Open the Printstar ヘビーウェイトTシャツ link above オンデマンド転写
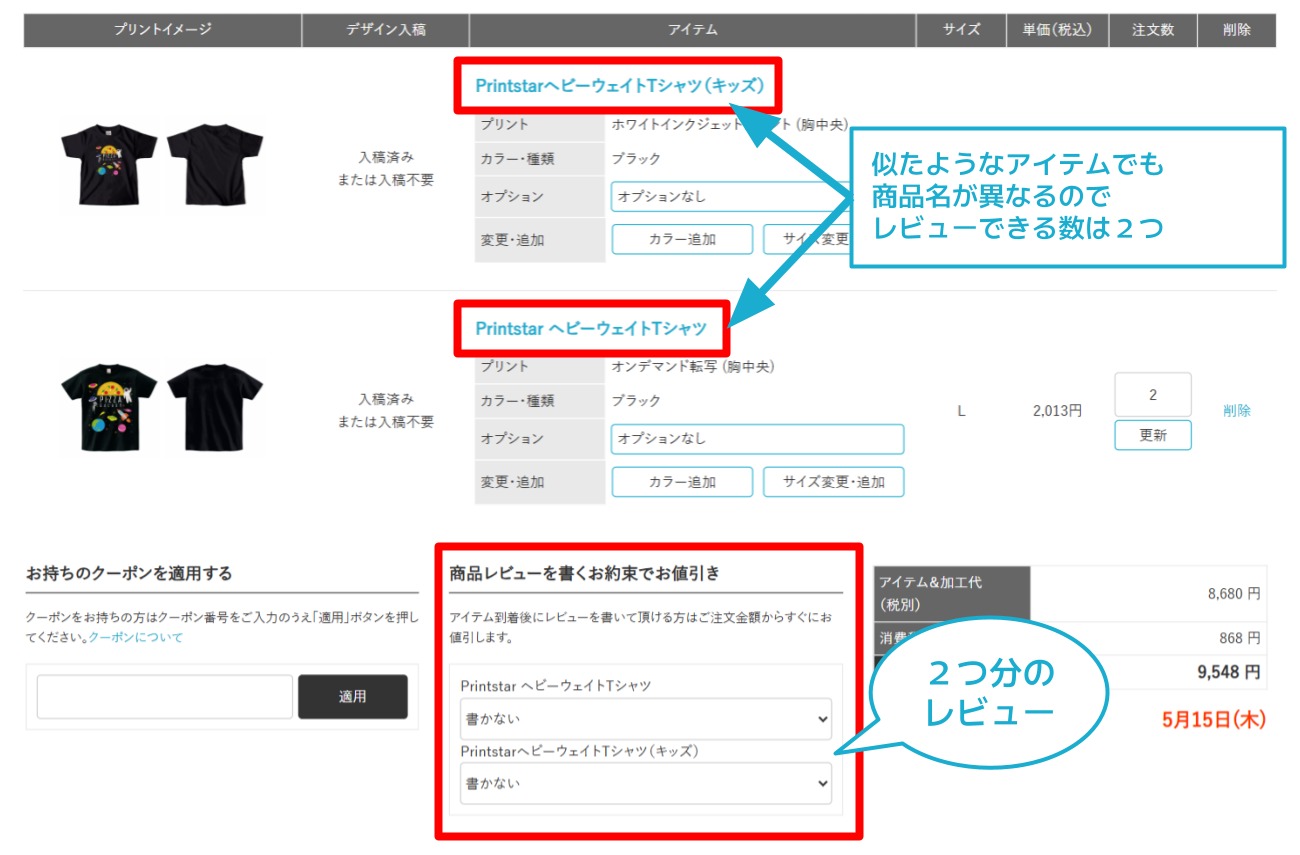 point(591,328)
